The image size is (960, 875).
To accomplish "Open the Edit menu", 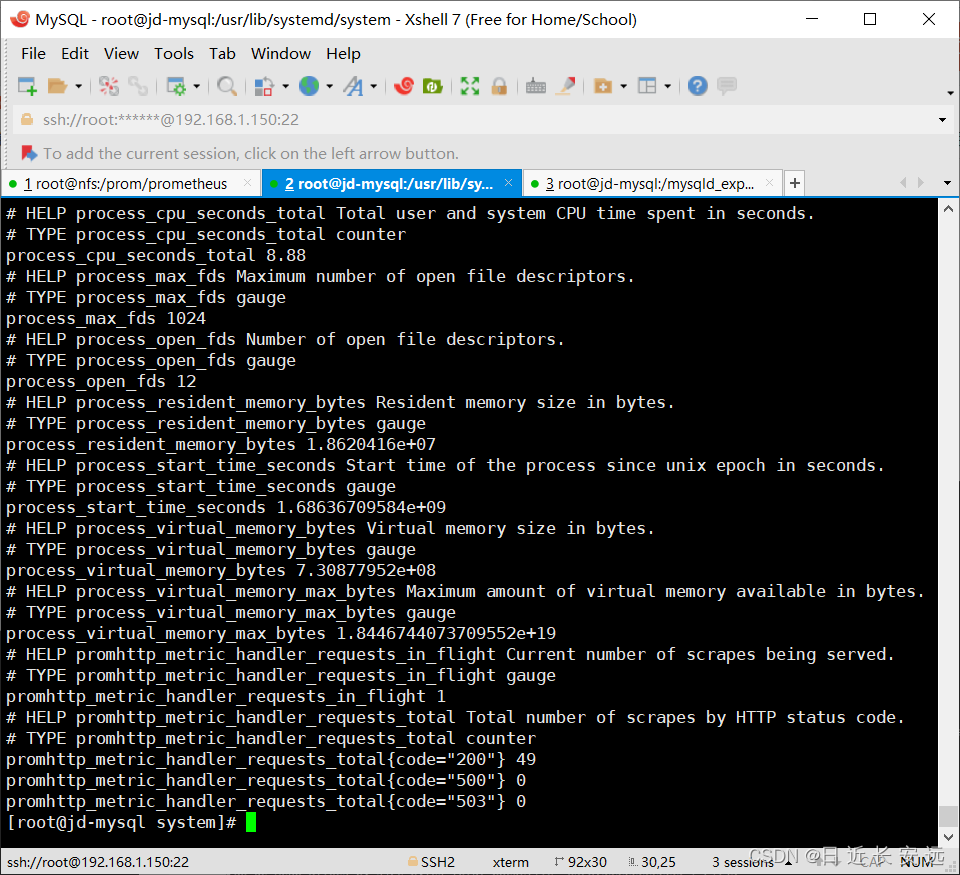I will 75,54.
